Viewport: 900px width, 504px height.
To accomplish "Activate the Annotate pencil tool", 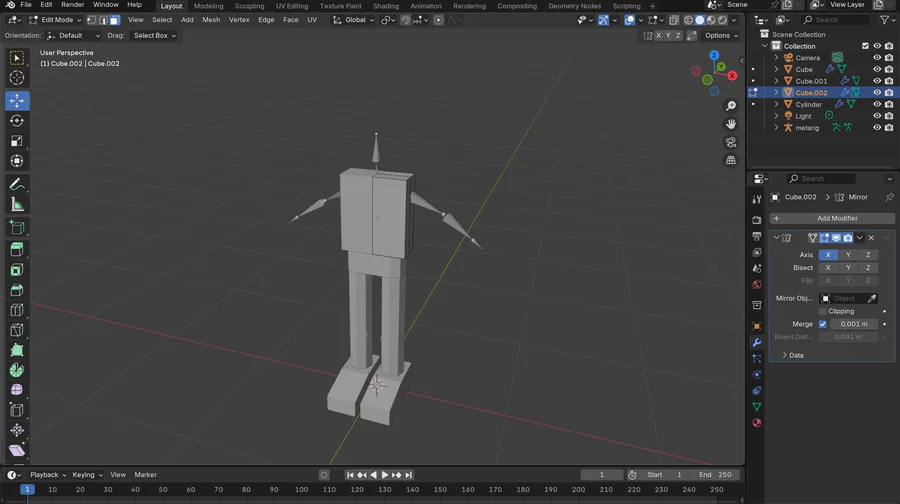I will point(17,184).
